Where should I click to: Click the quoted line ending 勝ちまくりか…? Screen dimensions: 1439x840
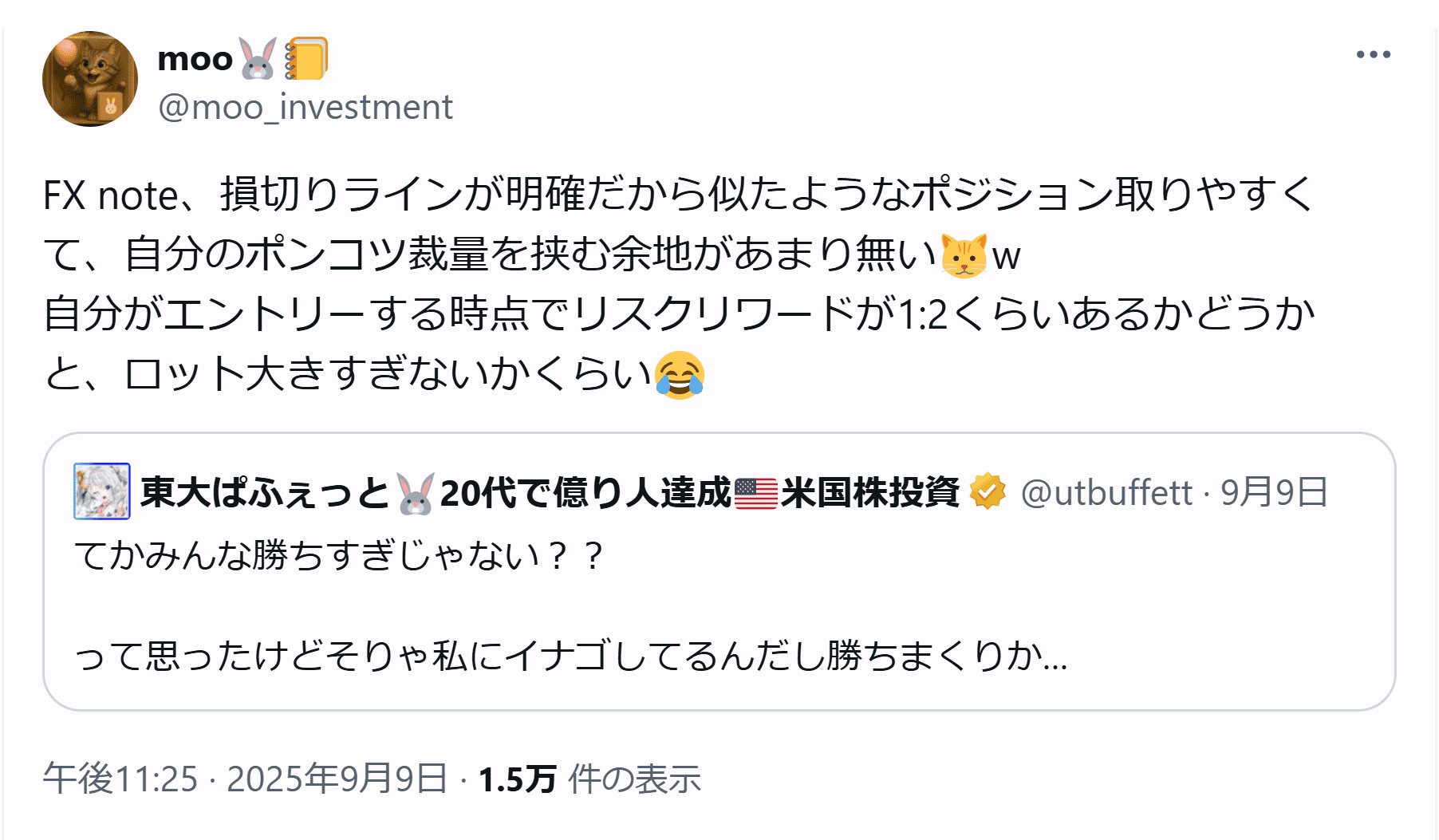point(570,656)
